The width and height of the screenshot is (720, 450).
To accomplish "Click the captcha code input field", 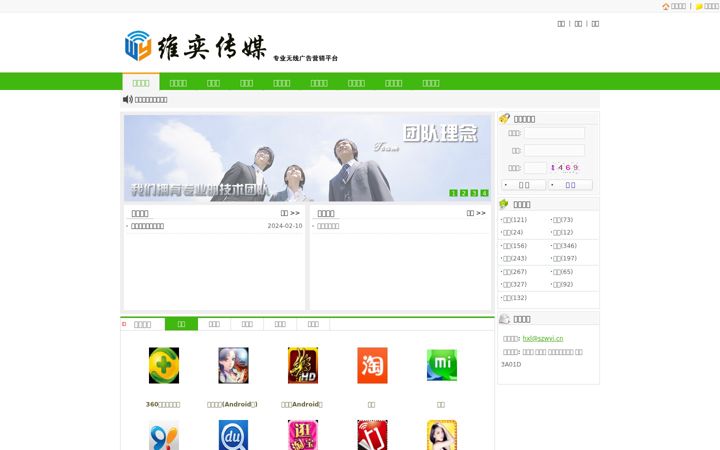I will 535,168.
